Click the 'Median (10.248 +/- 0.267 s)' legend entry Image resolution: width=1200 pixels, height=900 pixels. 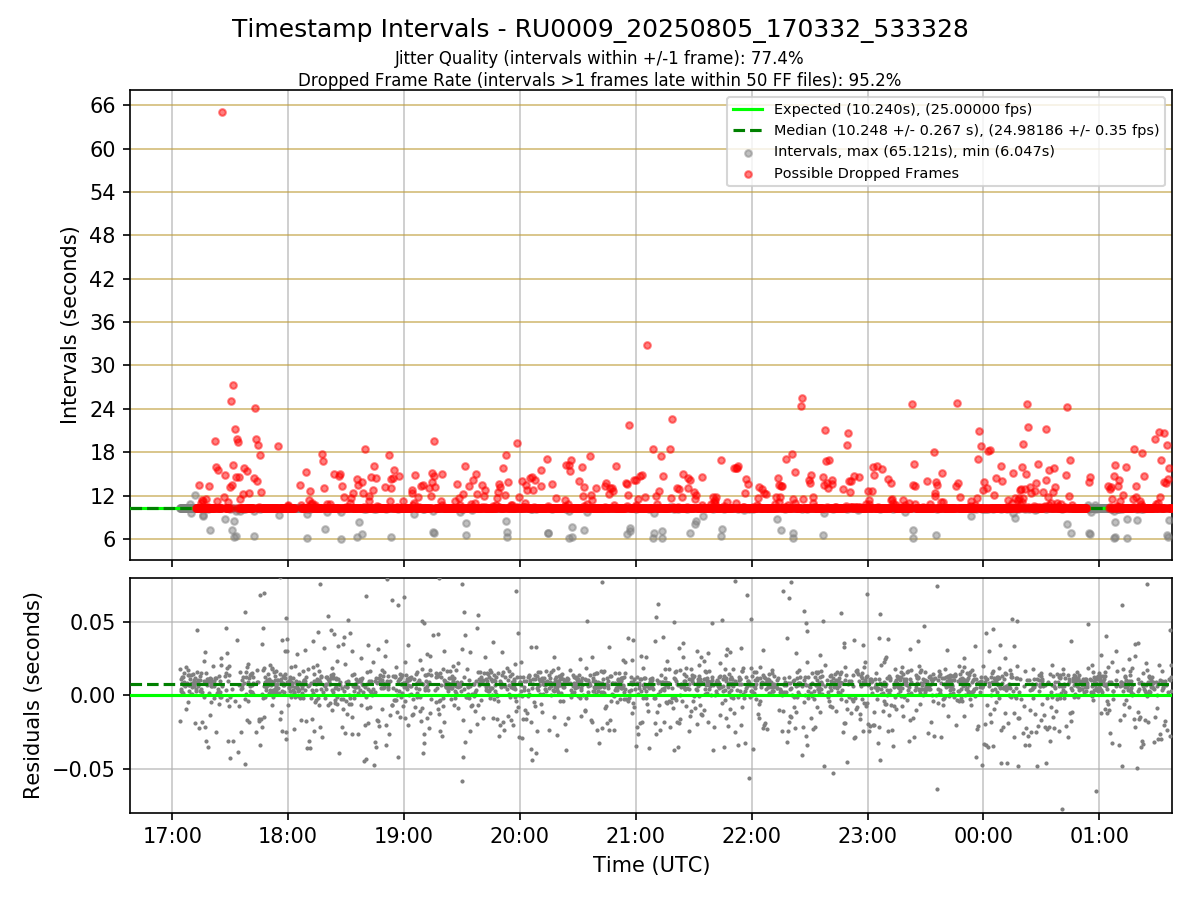pos(966,130)
